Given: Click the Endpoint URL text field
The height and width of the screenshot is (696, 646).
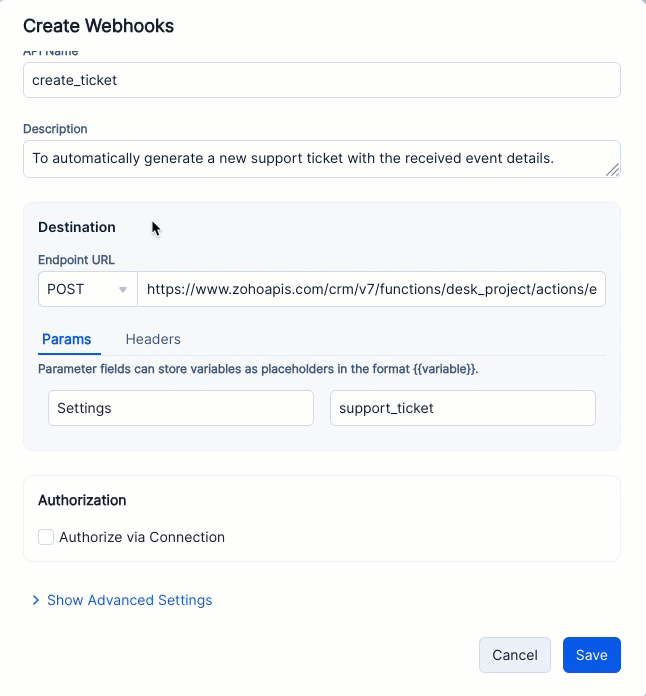Looking at the screenshot, I should pyautogui.click(x=371, y=289).
